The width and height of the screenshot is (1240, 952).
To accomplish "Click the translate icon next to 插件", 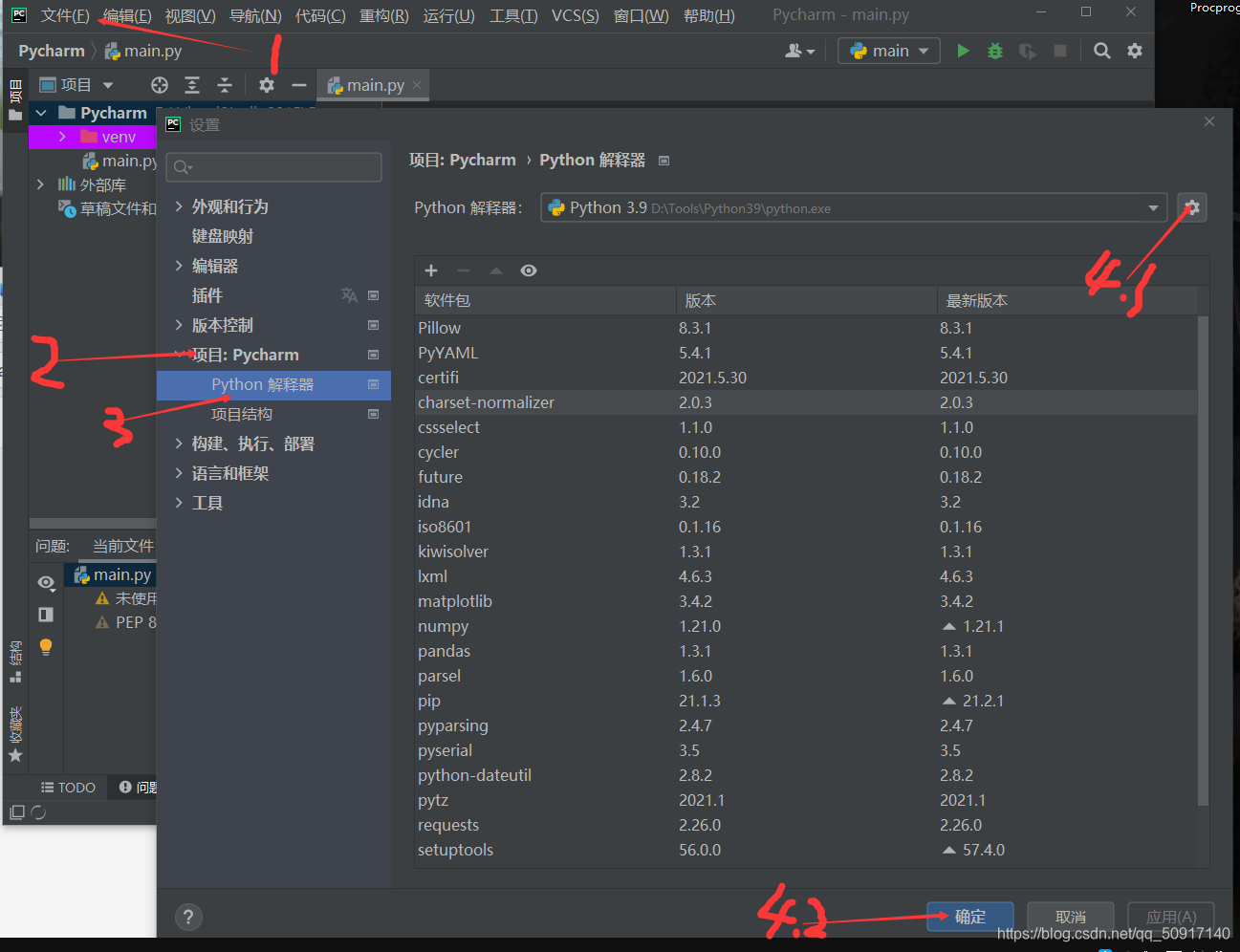I will click(349, 295).
